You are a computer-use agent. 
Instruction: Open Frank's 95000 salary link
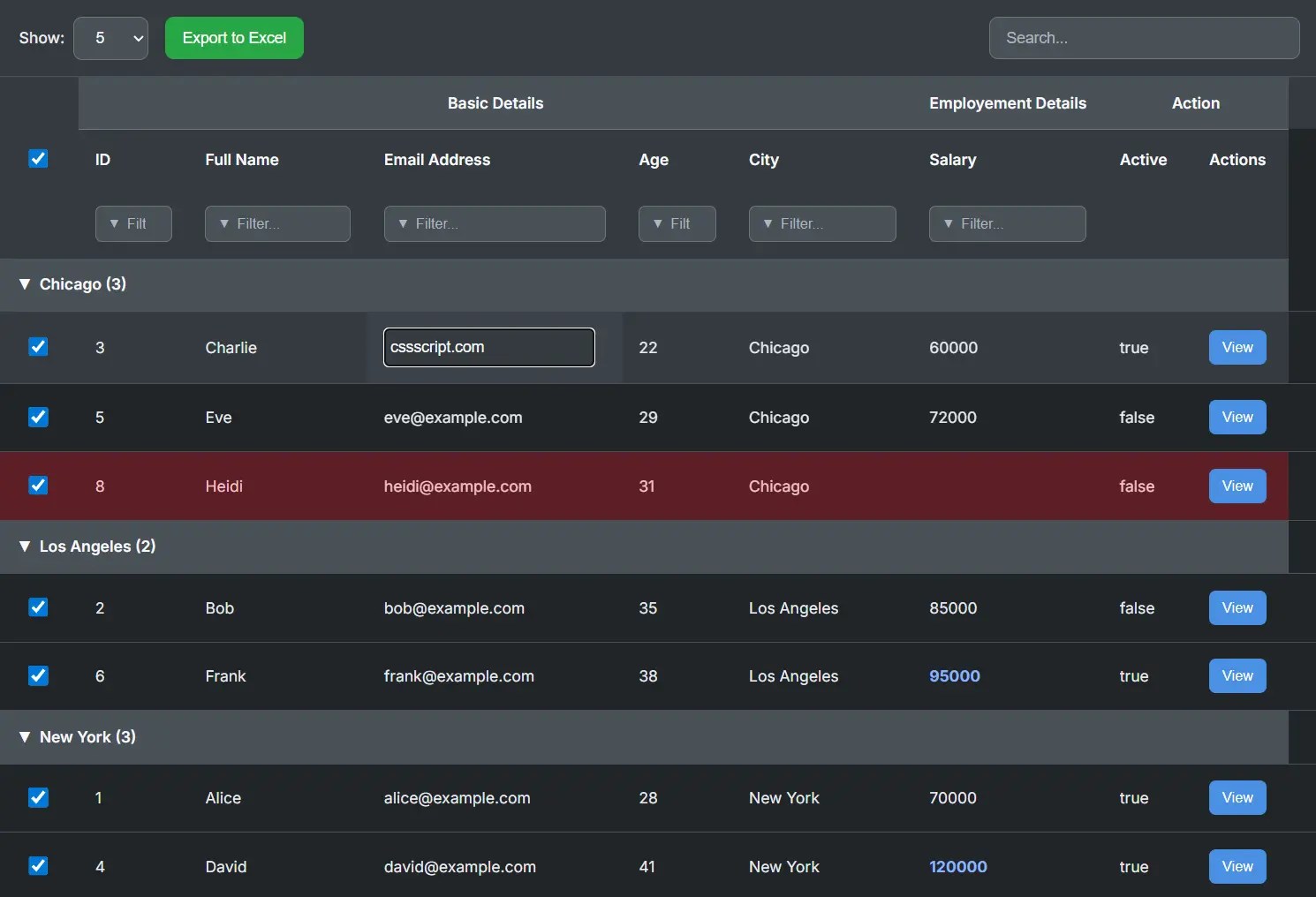coord(954,676)
